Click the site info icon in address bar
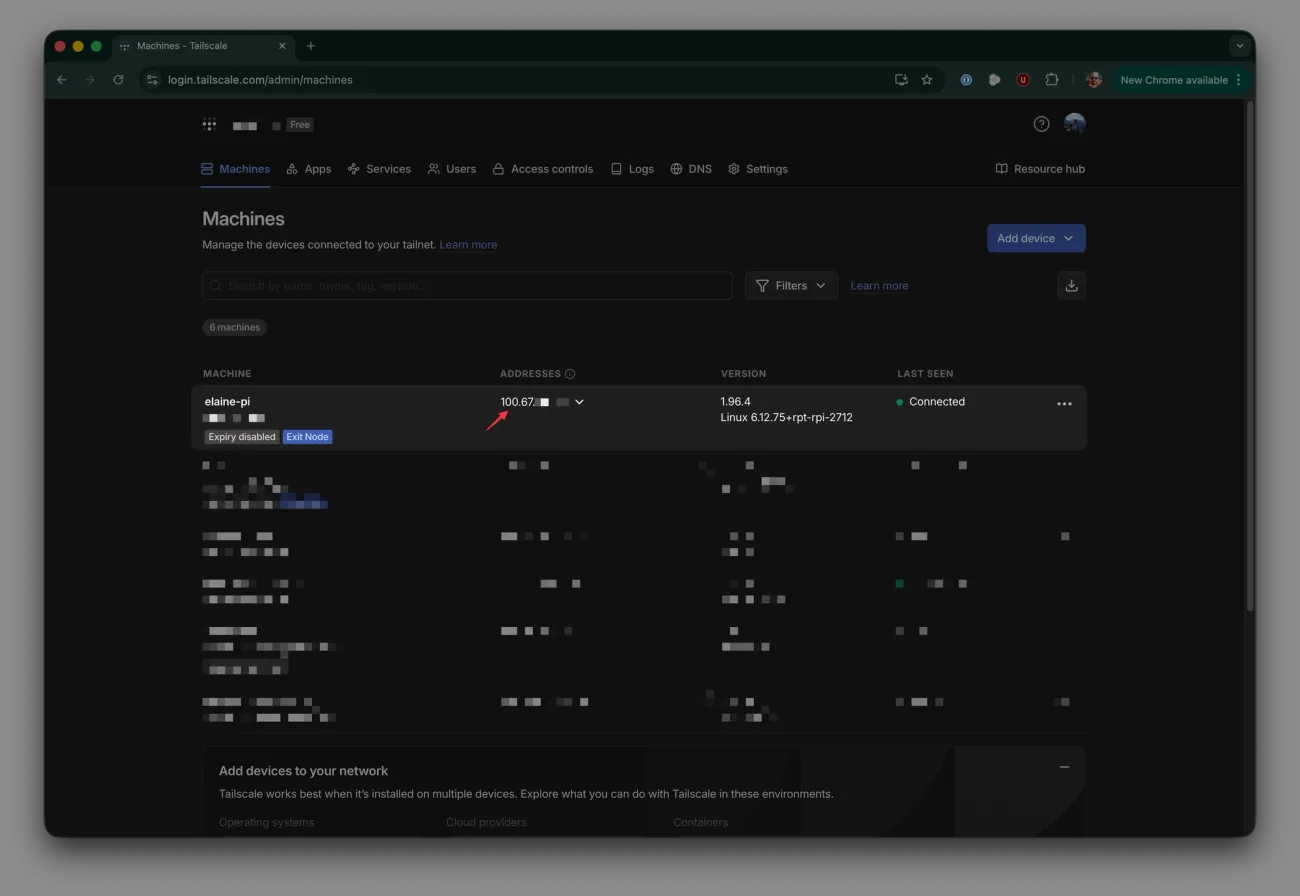This screenshot has width=1300, height=896. (151, 80)
